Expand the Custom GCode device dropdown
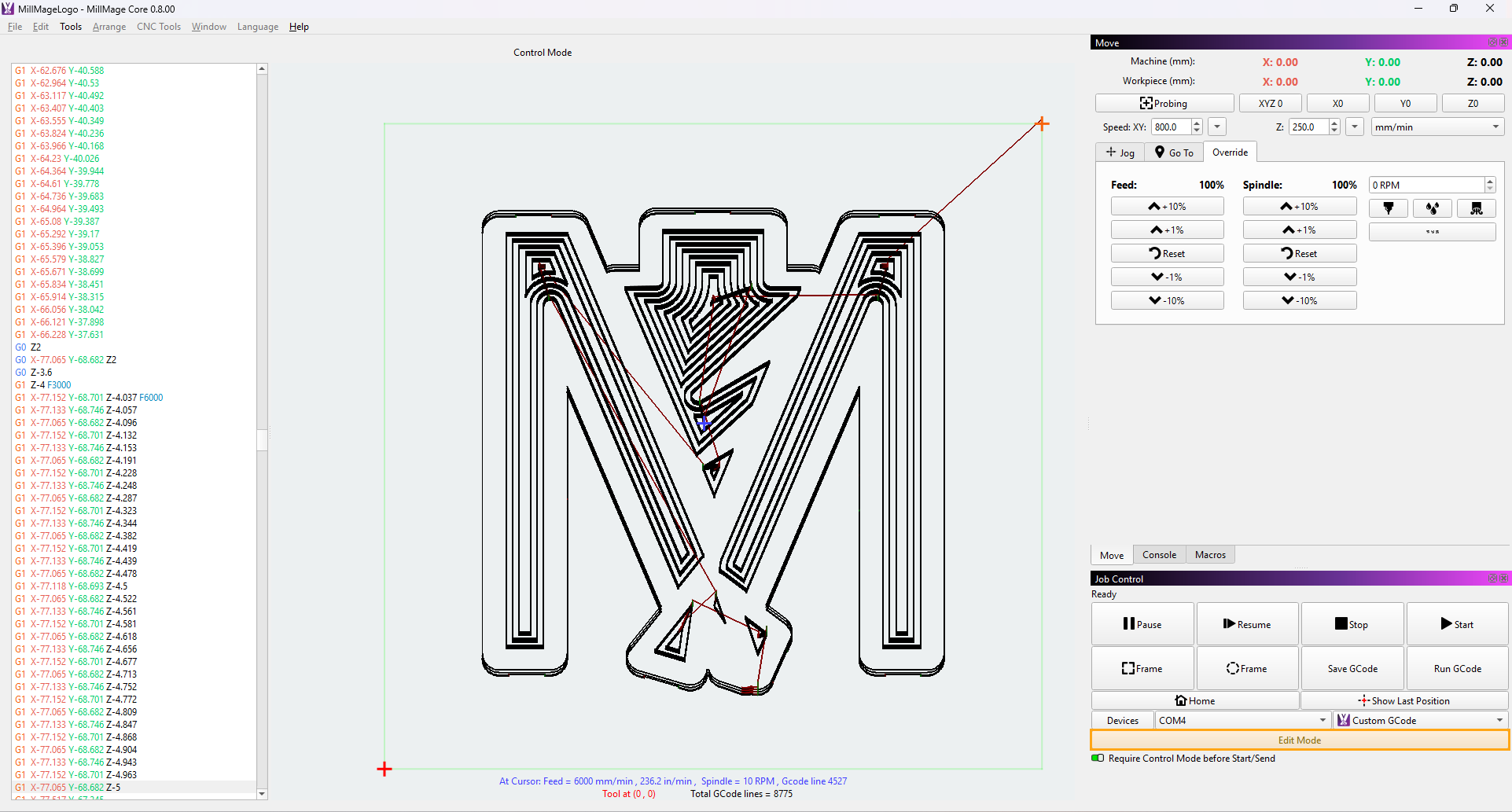The height and width of the screenshot is (812, 1512). tap(1421, 720)
